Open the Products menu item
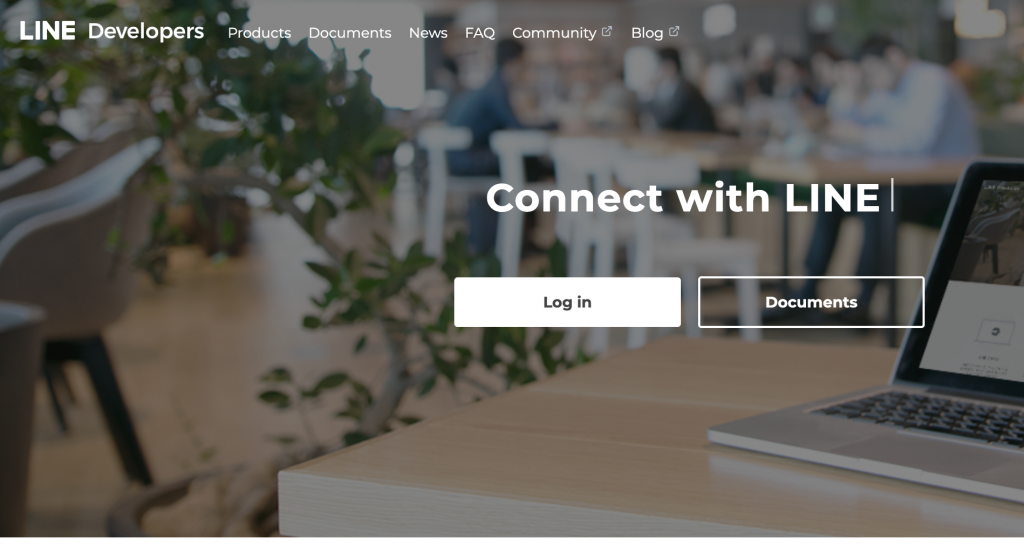The width and height of the screenshot is (1024, 546). point(259,33)
